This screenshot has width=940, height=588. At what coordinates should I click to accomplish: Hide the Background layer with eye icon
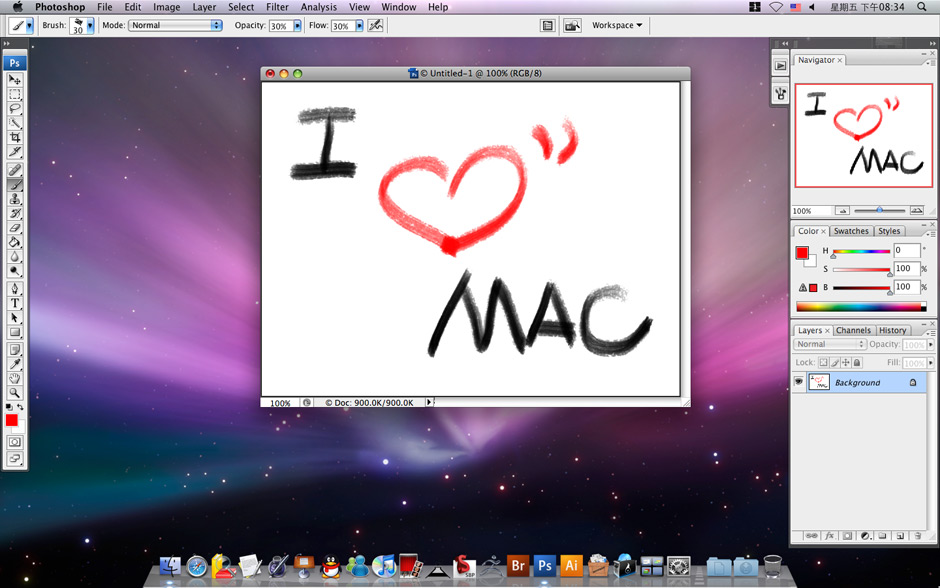coord(799,382)
